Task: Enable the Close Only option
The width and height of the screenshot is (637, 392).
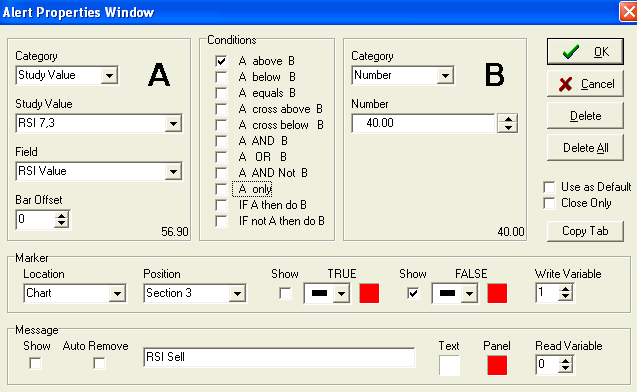Action: 549,203
